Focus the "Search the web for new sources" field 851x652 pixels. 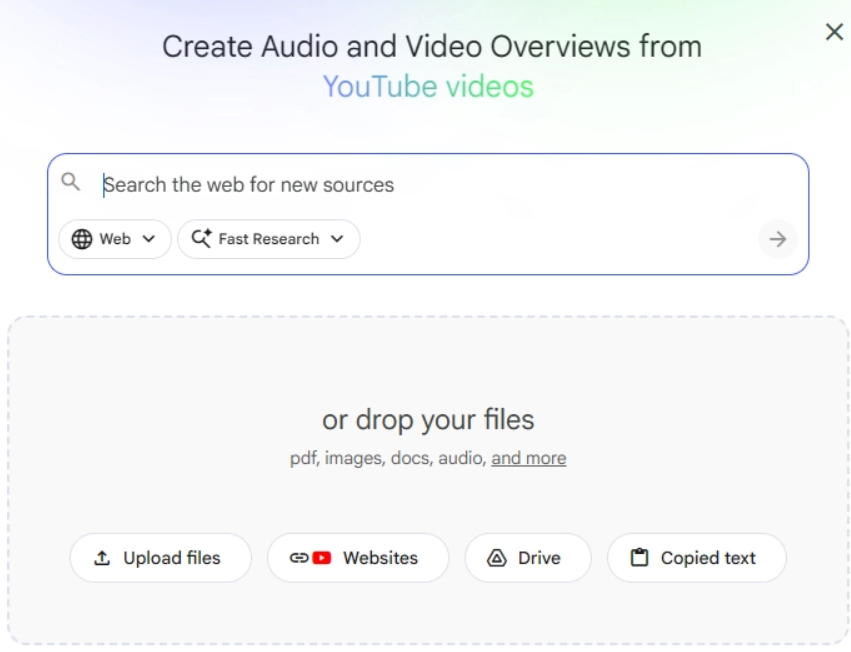pyautogui.click(x=420, y=185)
